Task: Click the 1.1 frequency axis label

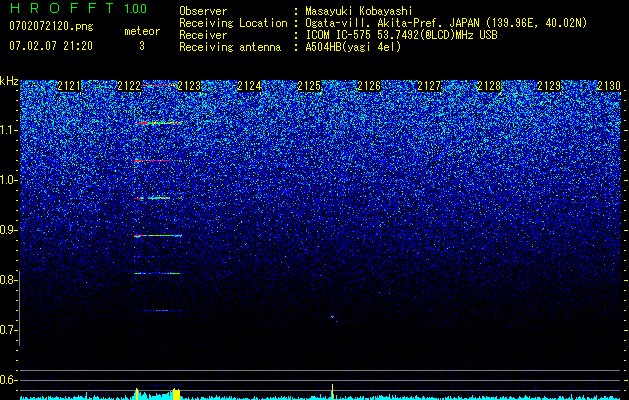Action: coord(8,130)
